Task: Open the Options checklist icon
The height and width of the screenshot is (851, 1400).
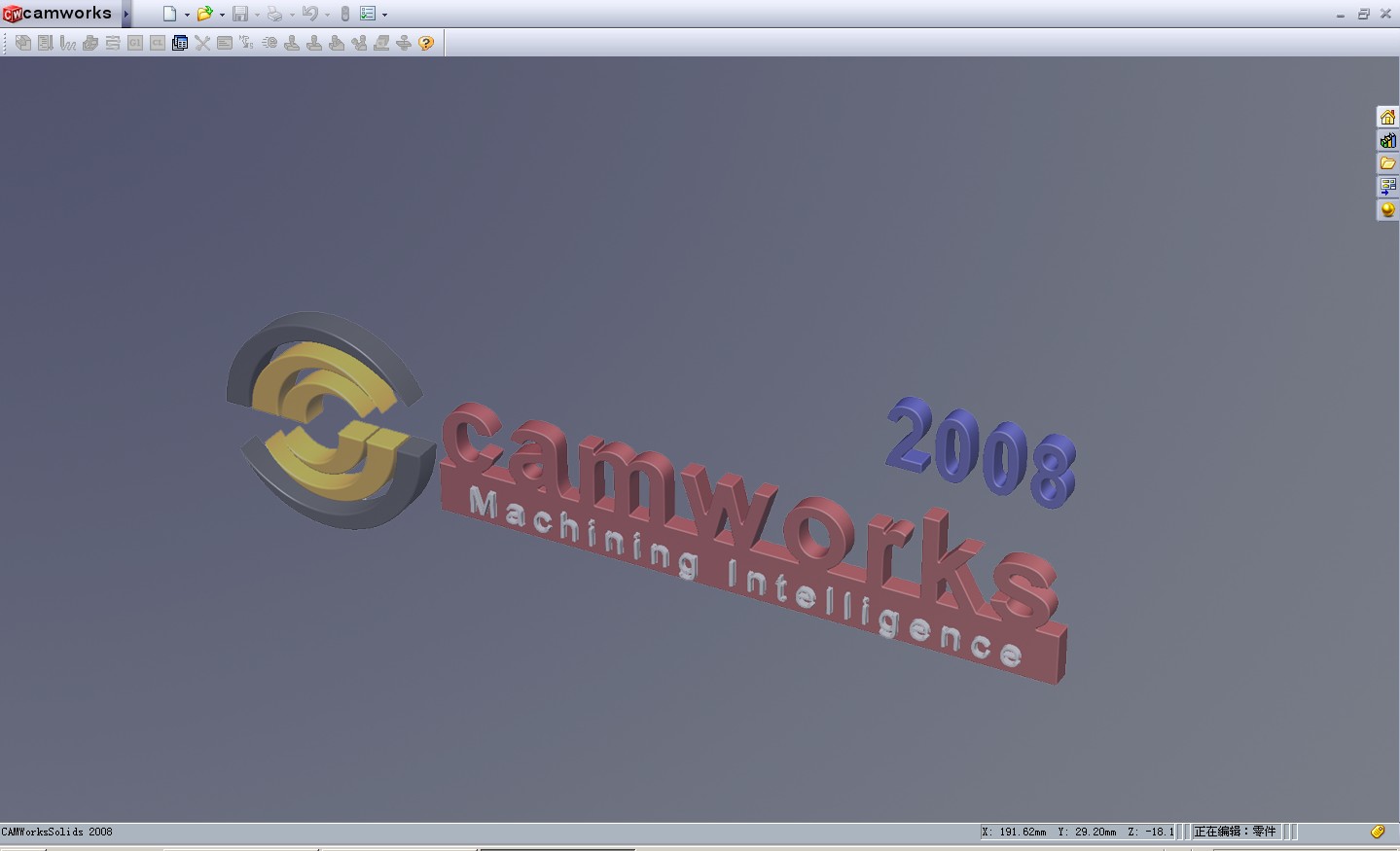Action: 368,14
